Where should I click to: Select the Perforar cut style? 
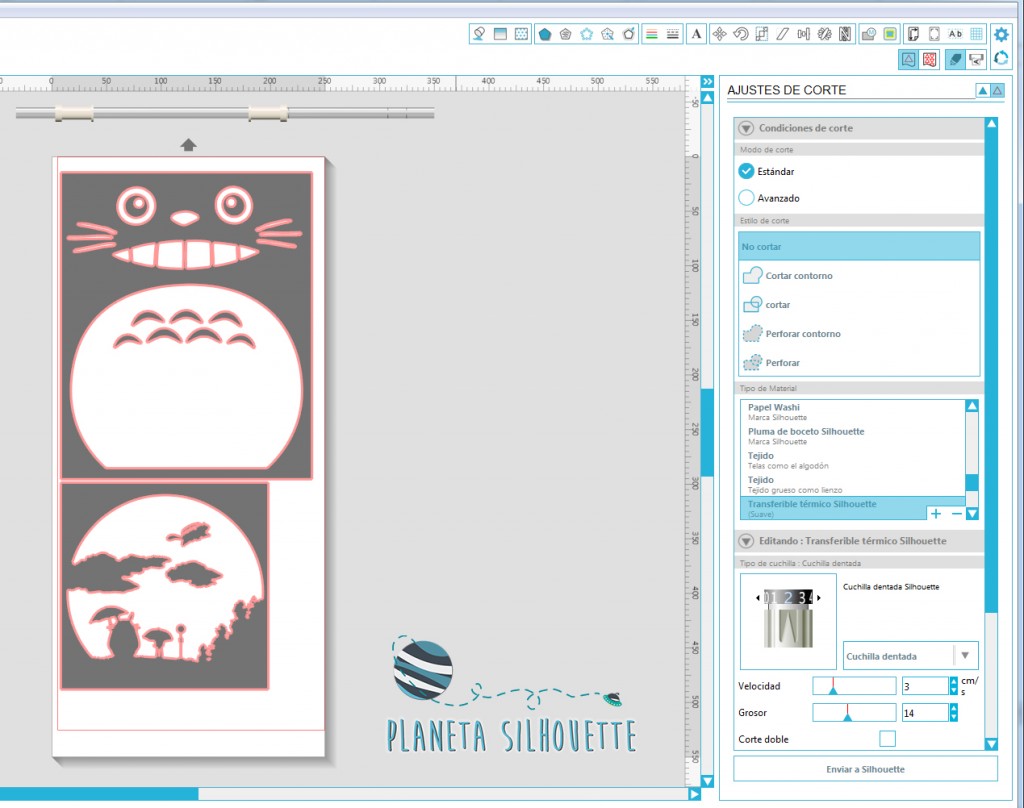pos(859,363)
